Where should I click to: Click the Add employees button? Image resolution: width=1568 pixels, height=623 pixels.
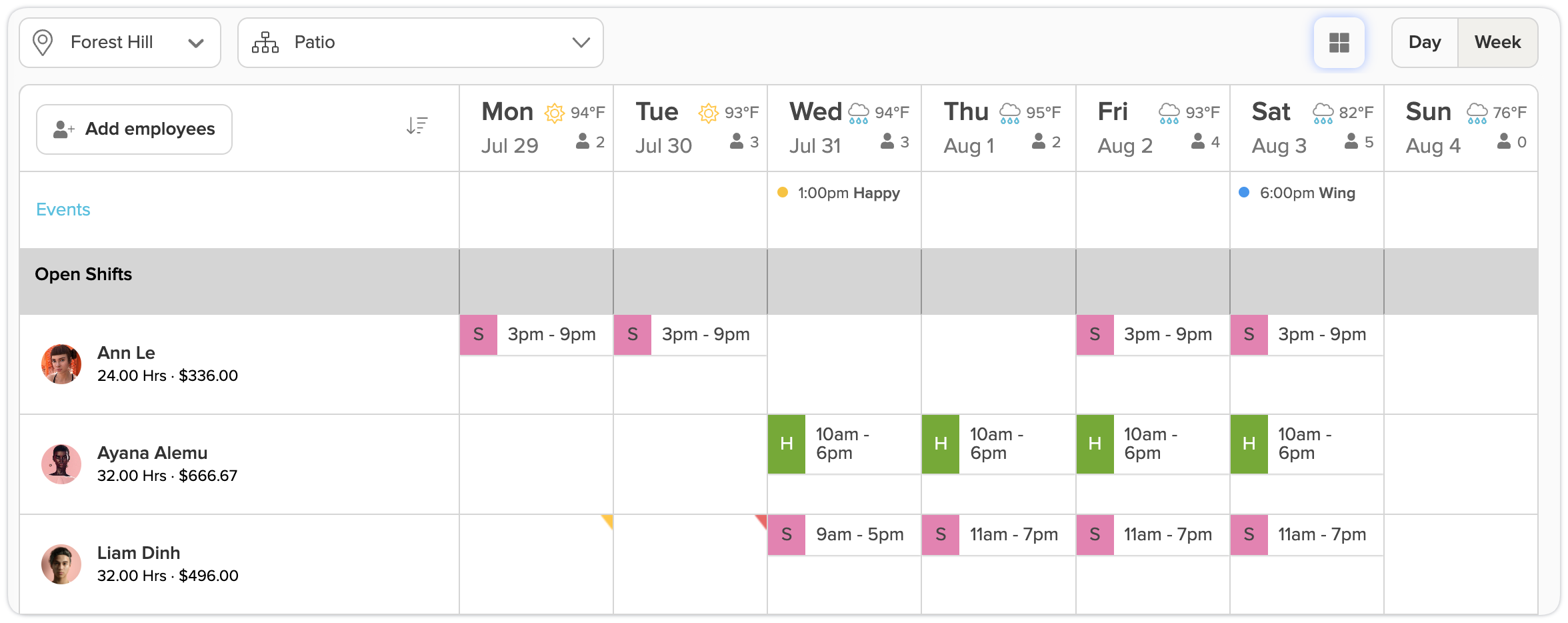pyautogui.click(x=135, y=129)
